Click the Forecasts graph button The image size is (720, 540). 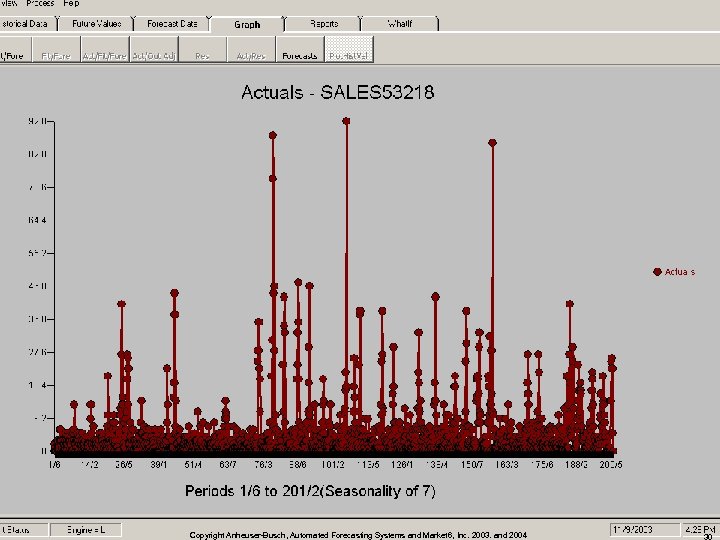(300, 49)
